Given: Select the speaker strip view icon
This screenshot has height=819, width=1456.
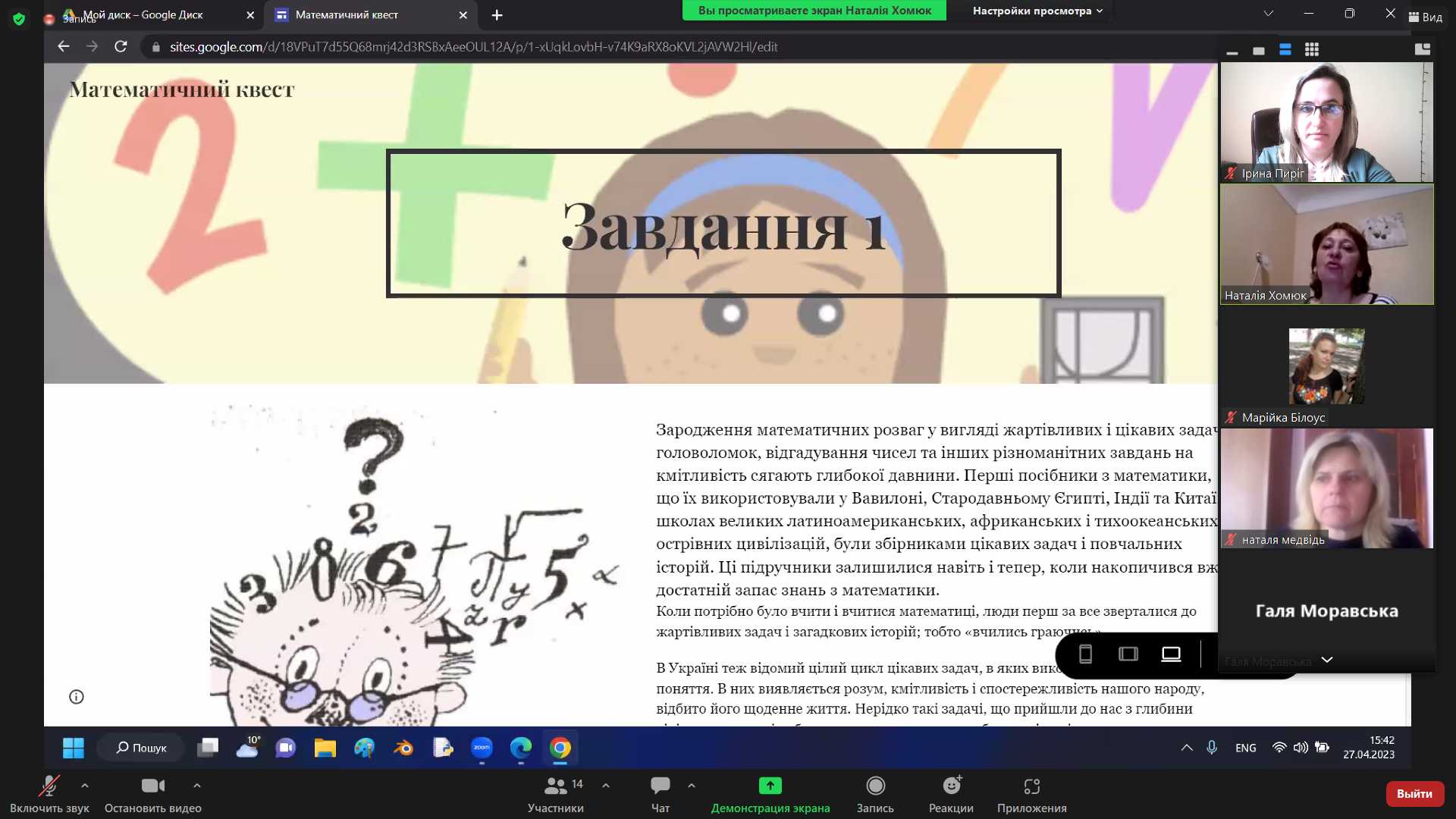Looking at the screenshot, I should pyautogui.click(x=1285, y=49).
